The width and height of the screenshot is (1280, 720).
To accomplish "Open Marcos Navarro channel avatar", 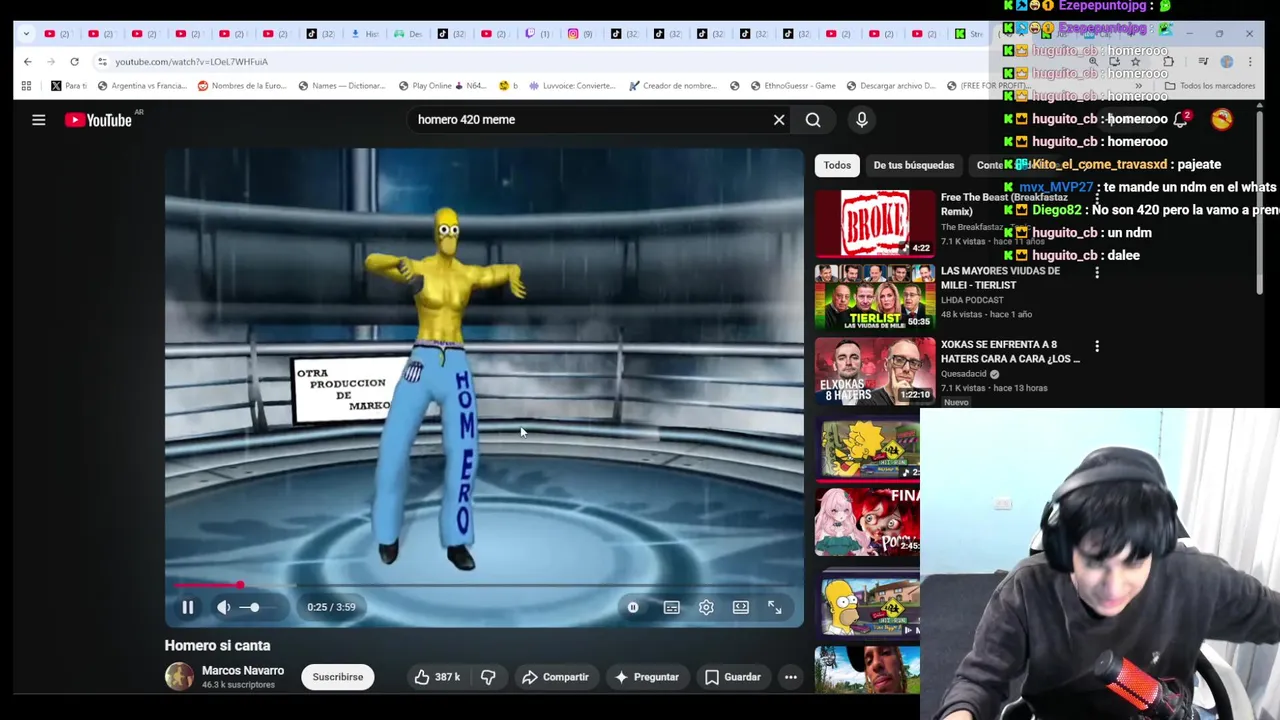I will tap(179, 677).
